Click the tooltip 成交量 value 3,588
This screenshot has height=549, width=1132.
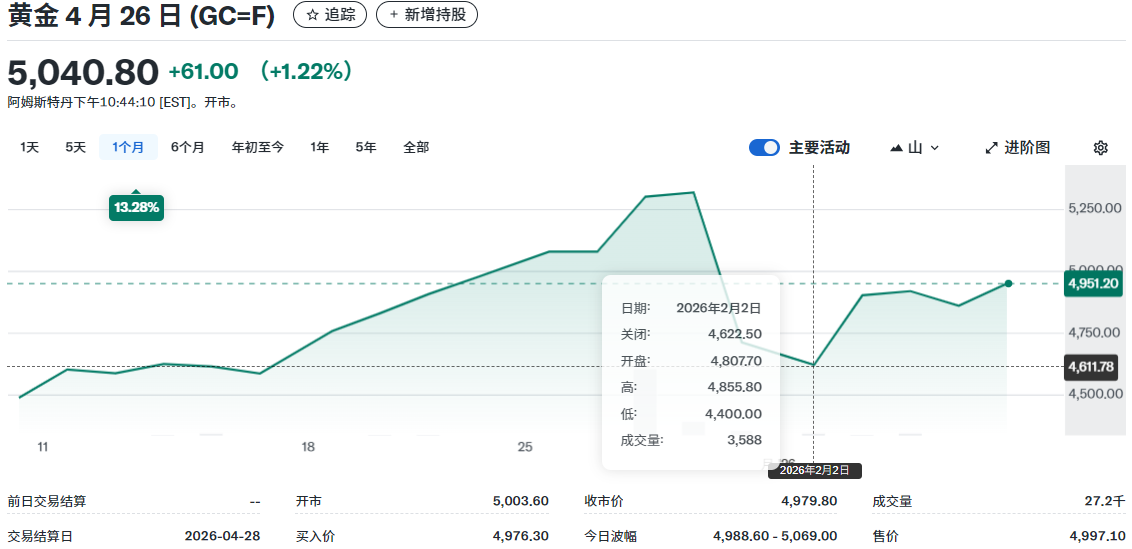click(x=745, y=440)
